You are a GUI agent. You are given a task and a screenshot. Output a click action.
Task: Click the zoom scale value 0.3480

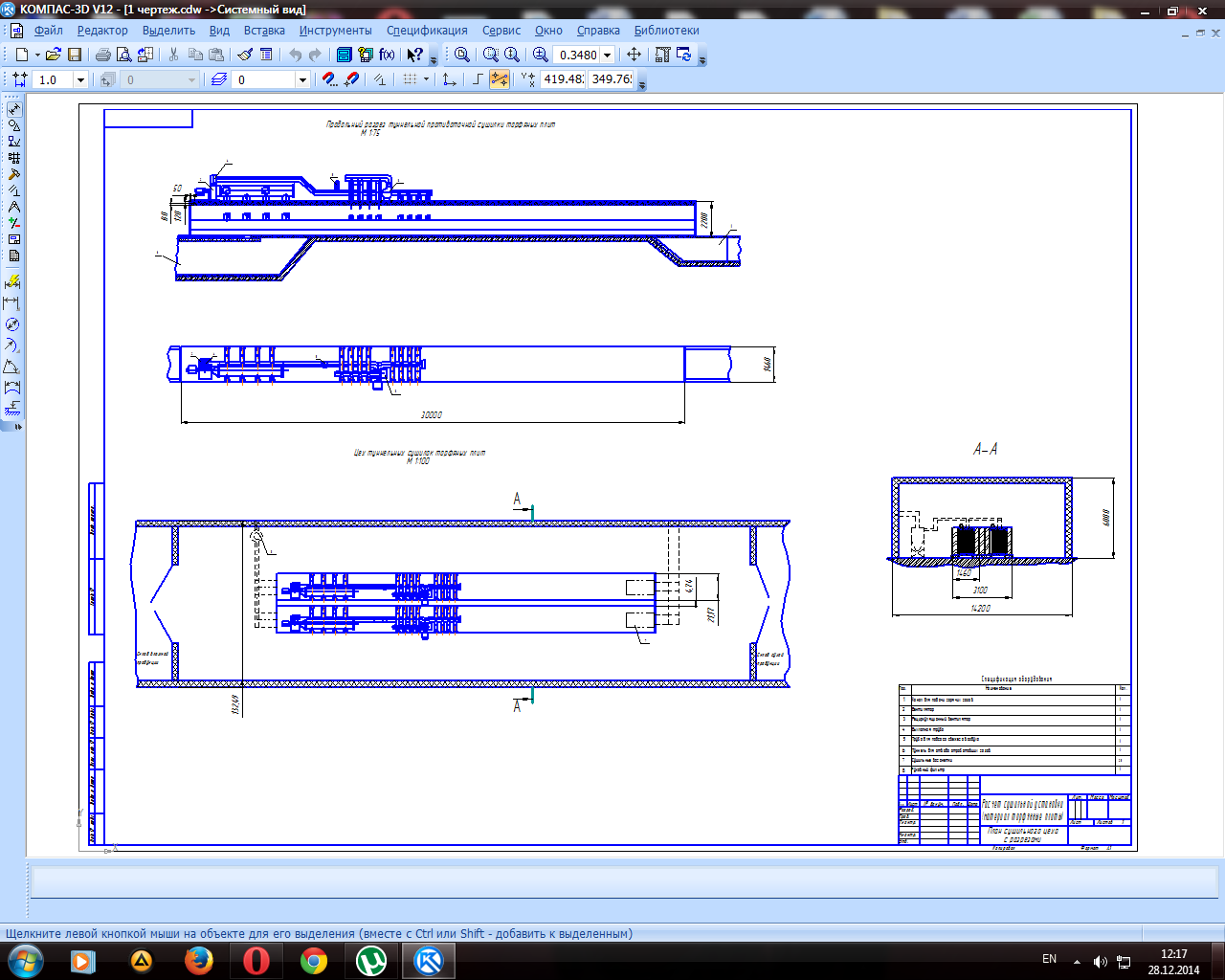point(577,55)
